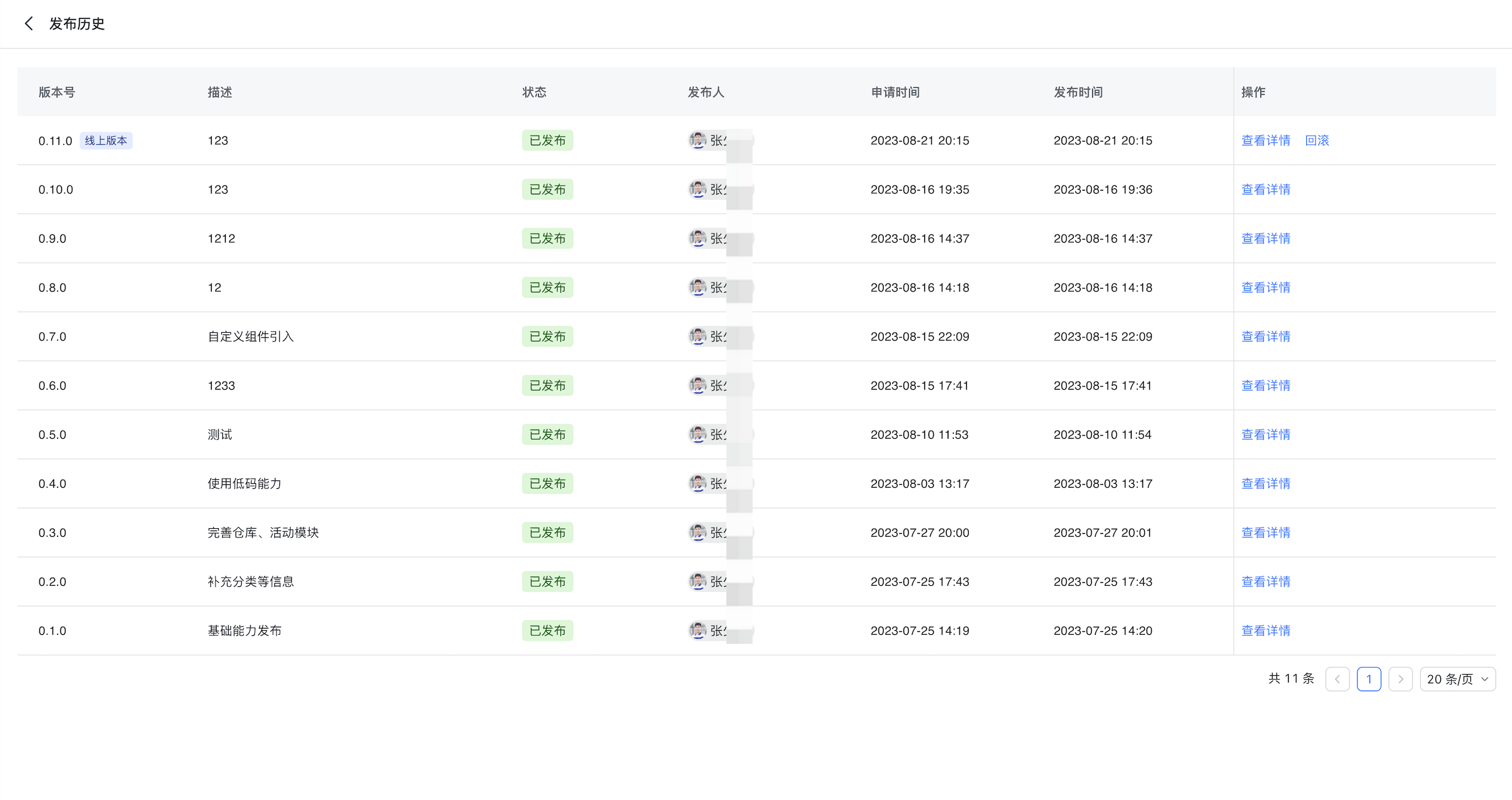The height and width of the screenshot is (800, 1512).
Task: Click publisher avatar in version 0.1.0 row
Action: [x=697, y=631]
